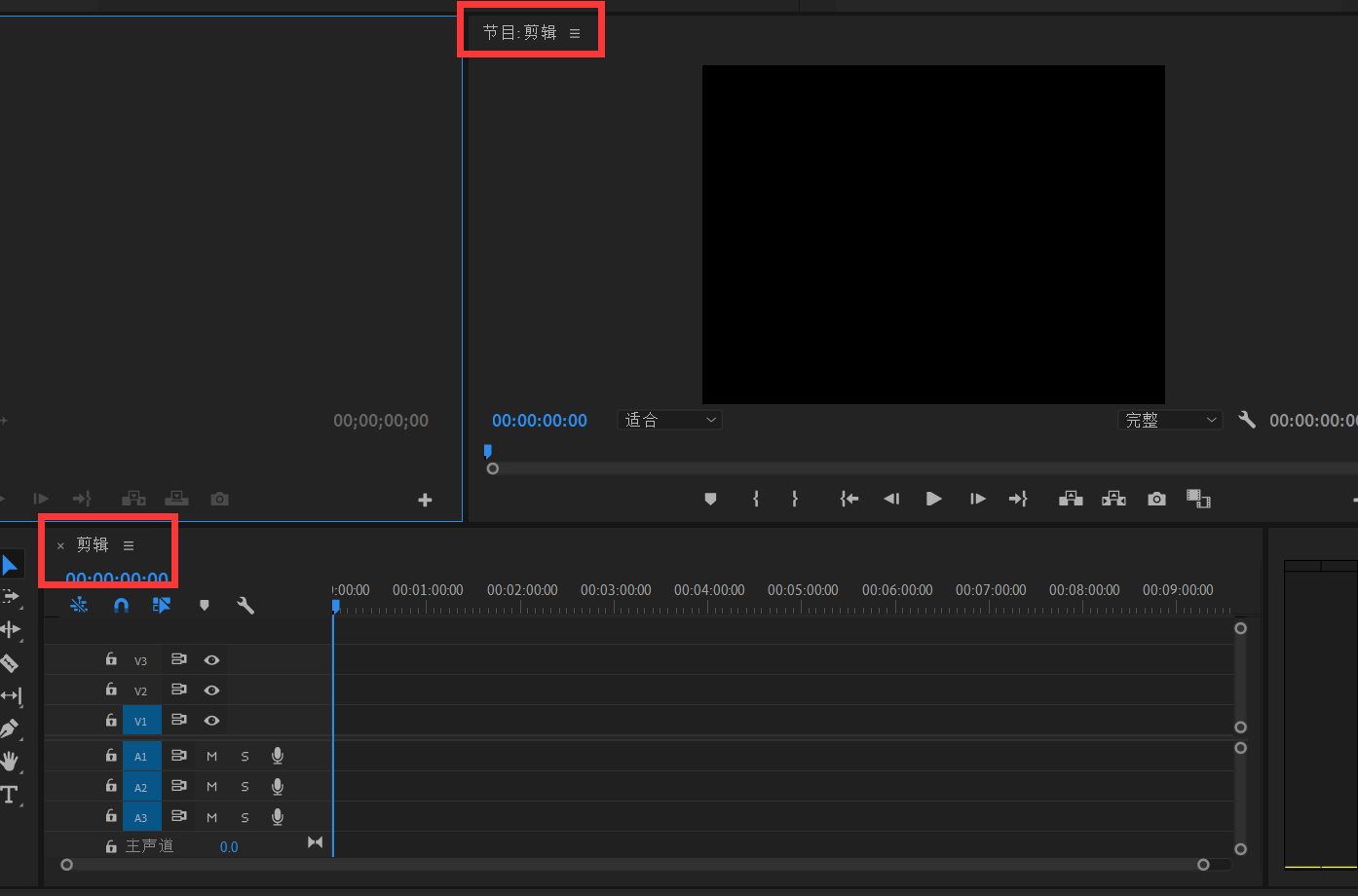Click 00:05:00:00 on the timeline ruler

(x=803, y=590)
